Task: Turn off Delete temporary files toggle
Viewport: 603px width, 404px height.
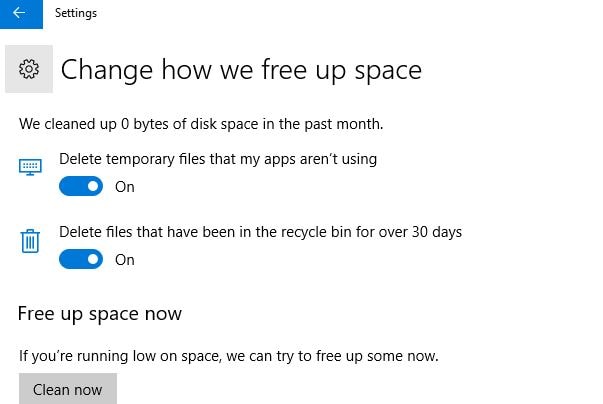Action: (x=81, y=186)
